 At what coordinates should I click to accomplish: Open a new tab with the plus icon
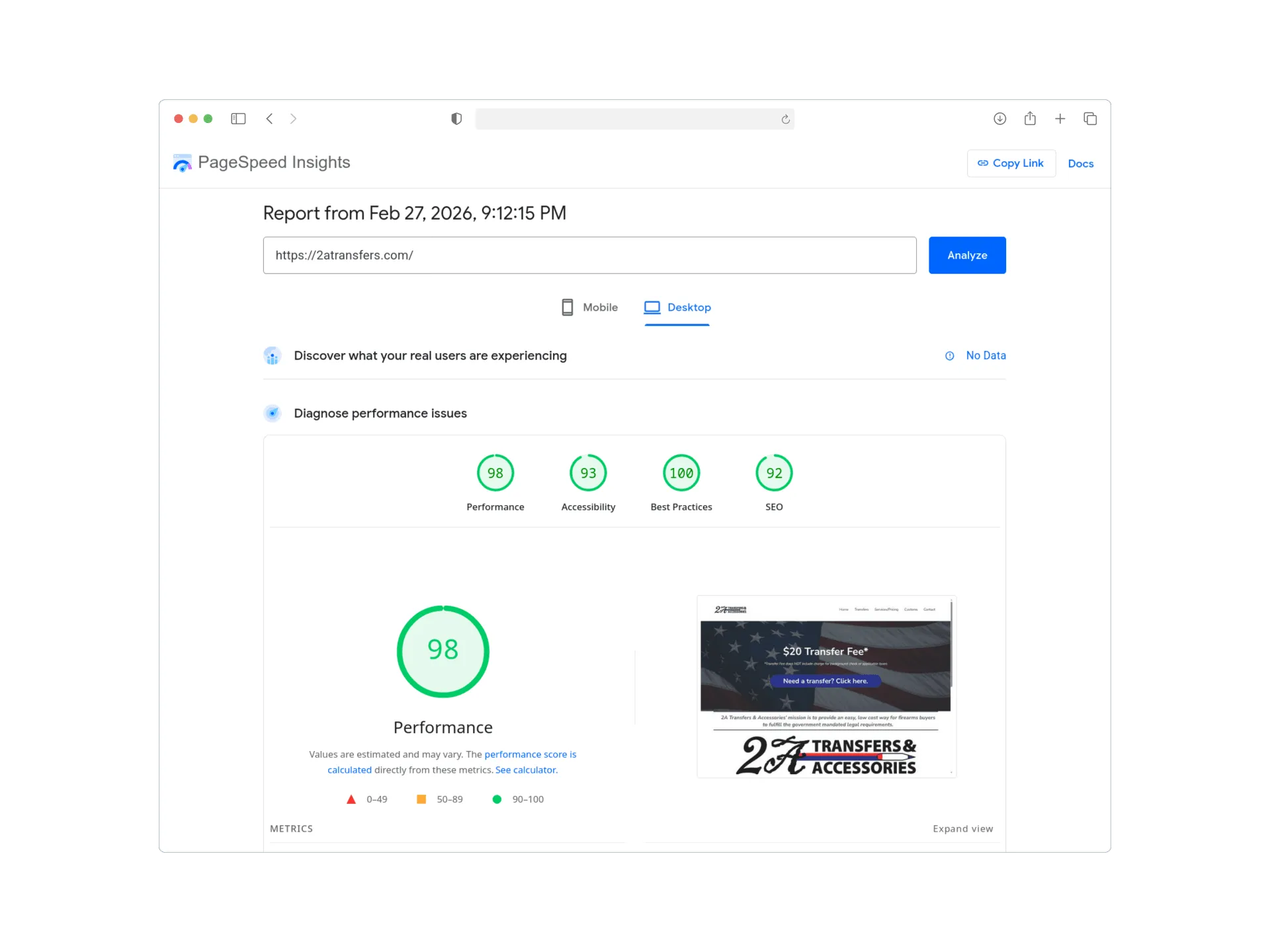pos(1060,118)
